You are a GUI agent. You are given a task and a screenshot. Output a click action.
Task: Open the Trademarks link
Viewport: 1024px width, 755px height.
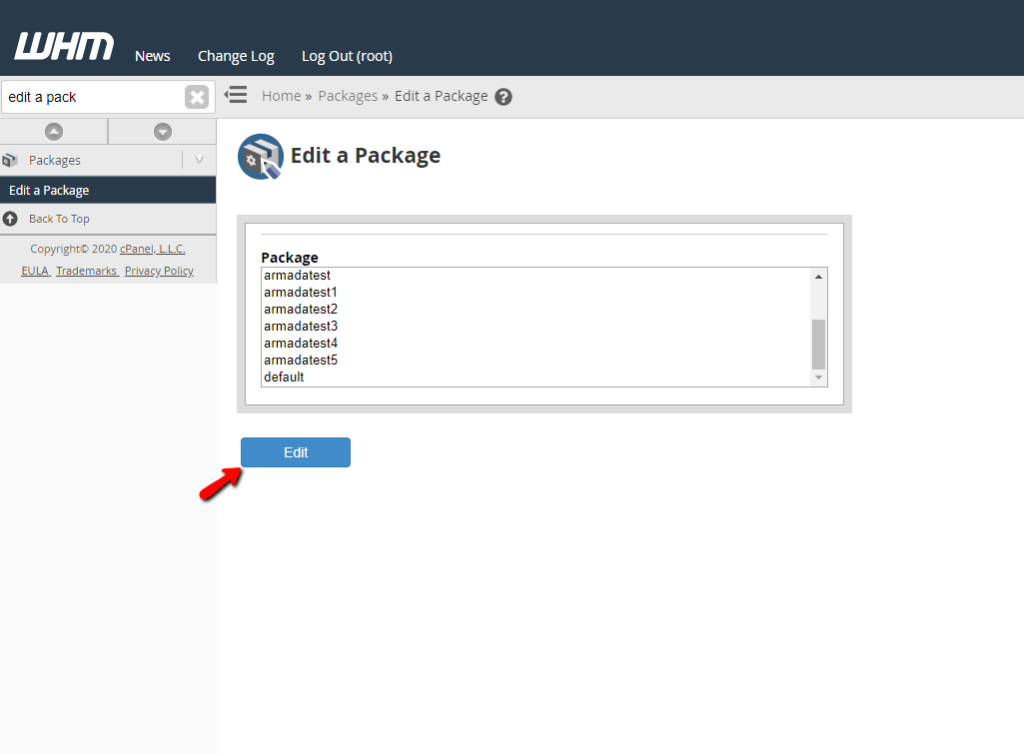pos(86,271)
